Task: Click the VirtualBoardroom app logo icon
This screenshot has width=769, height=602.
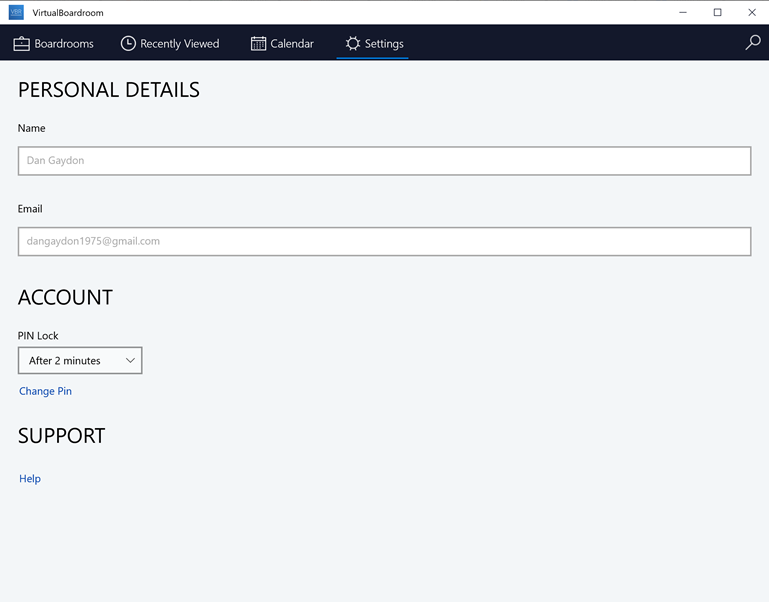Action: tap(16, 12)
